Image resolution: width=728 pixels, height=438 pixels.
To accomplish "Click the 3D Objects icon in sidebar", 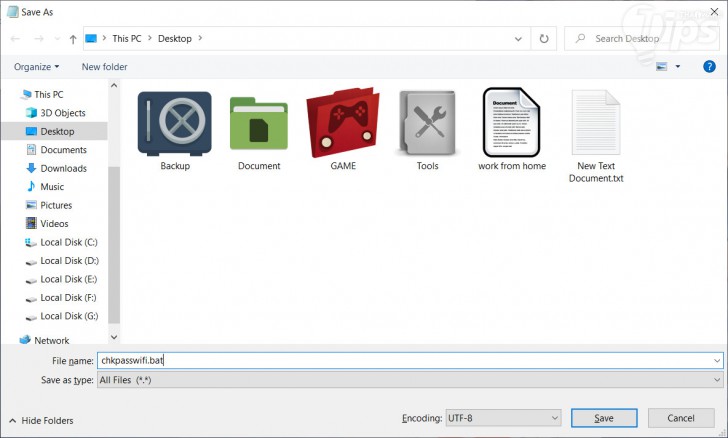I will coord(31,113).
